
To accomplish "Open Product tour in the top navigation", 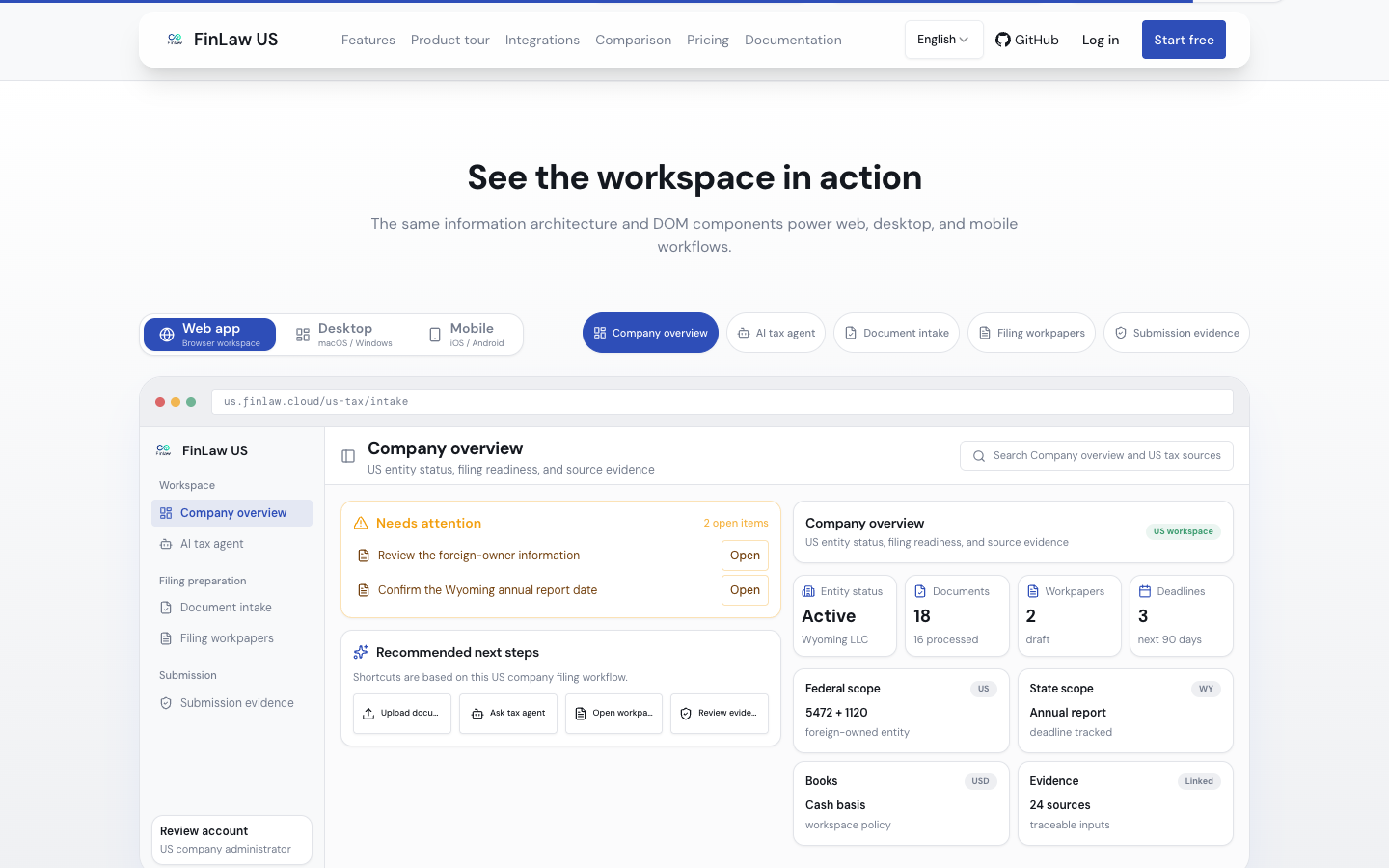I will click(450, 40).
